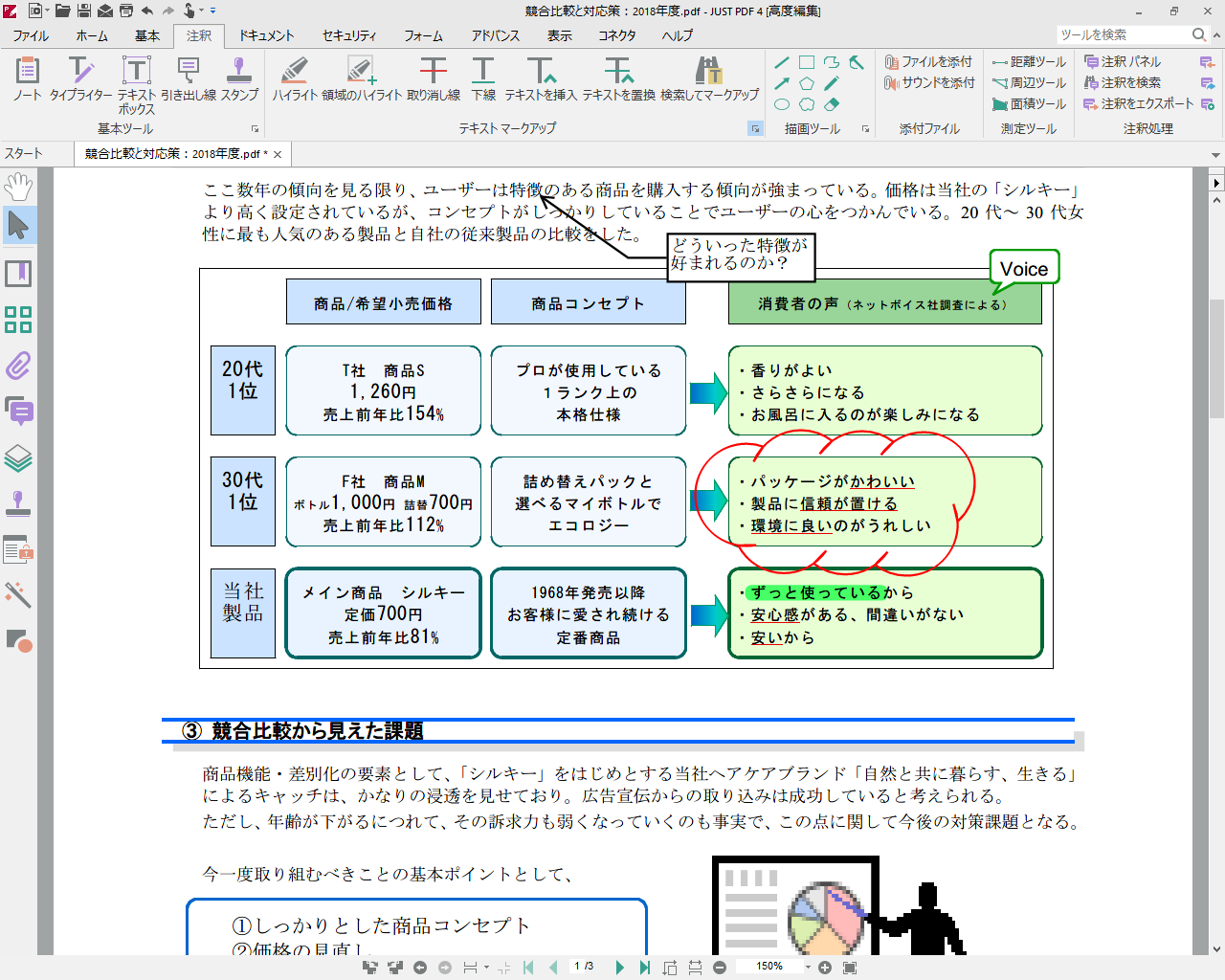Select the line drawing tool

pos(782,62)
